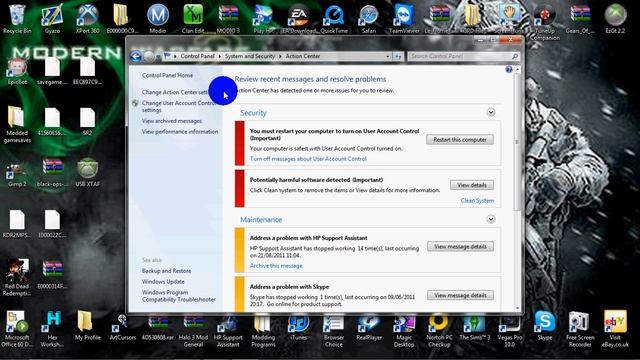
Task: Collapse the Security section chevron
Action: tap(491, 112)
